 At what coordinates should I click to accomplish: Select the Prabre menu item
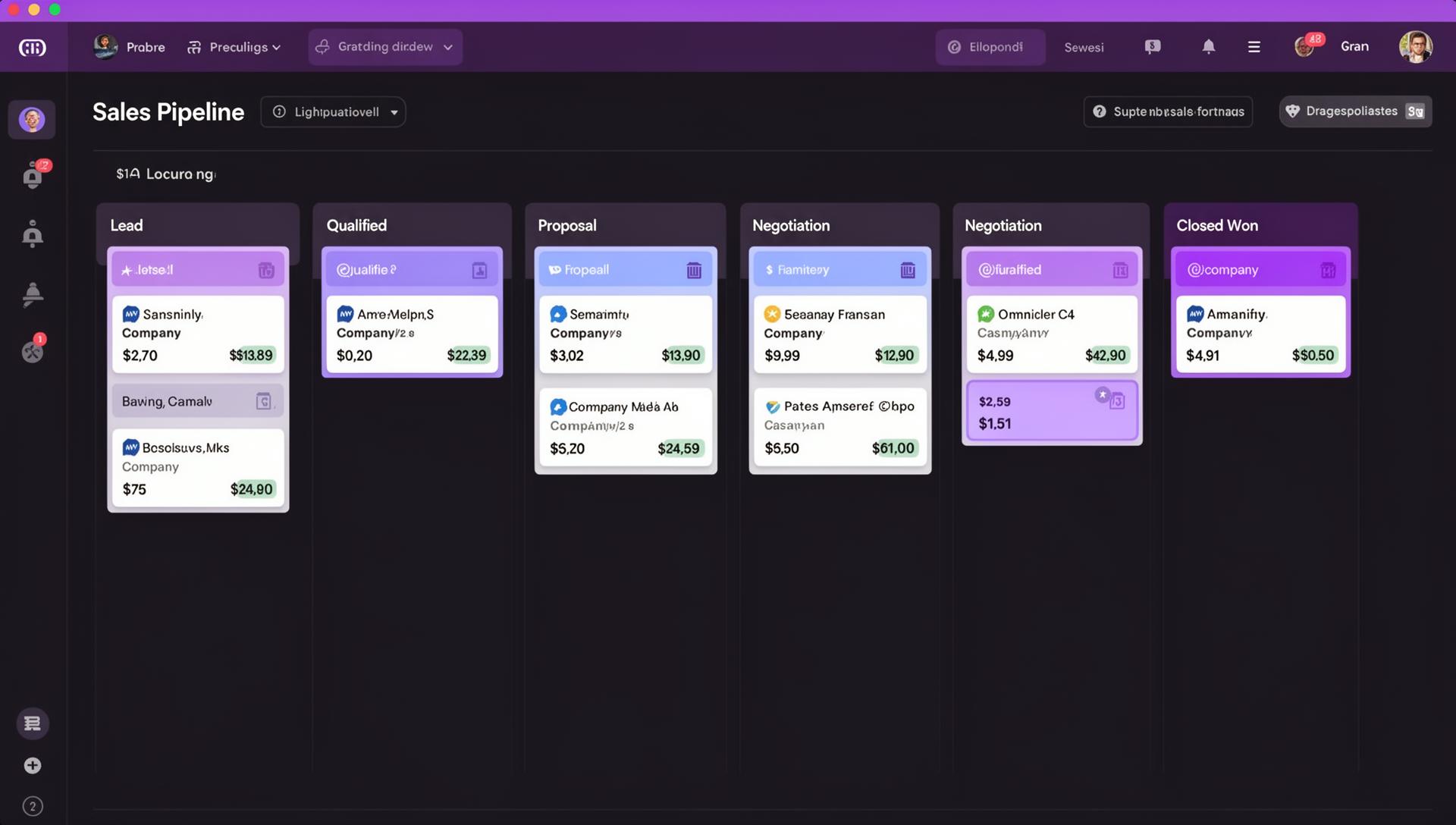click(x=146, y=47)
